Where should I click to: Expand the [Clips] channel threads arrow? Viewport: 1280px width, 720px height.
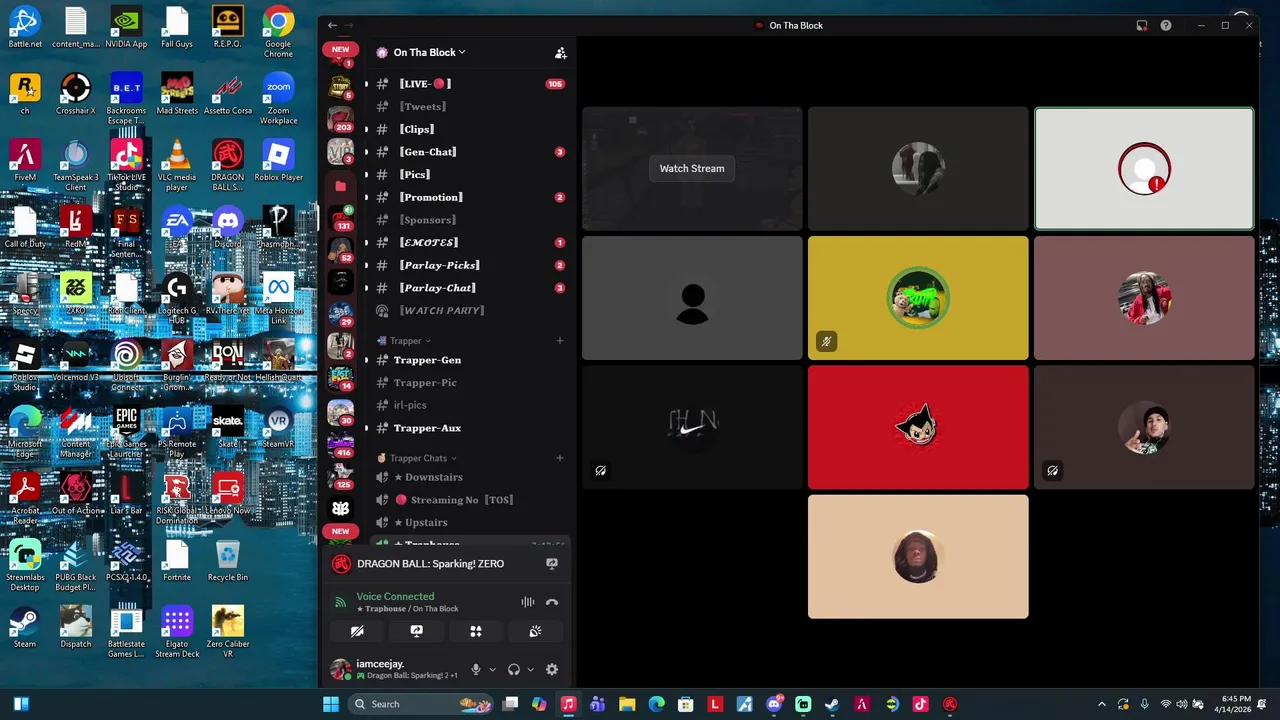pyautogui.click(x=366, y=129)
